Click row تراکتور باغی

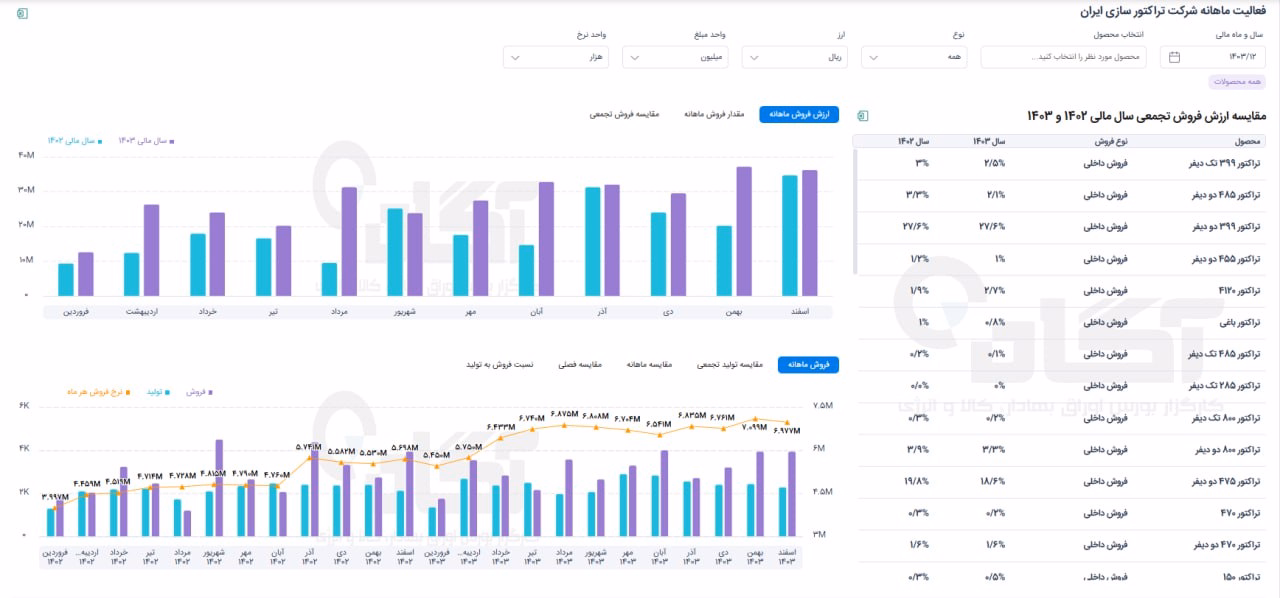click(1061, 322)
